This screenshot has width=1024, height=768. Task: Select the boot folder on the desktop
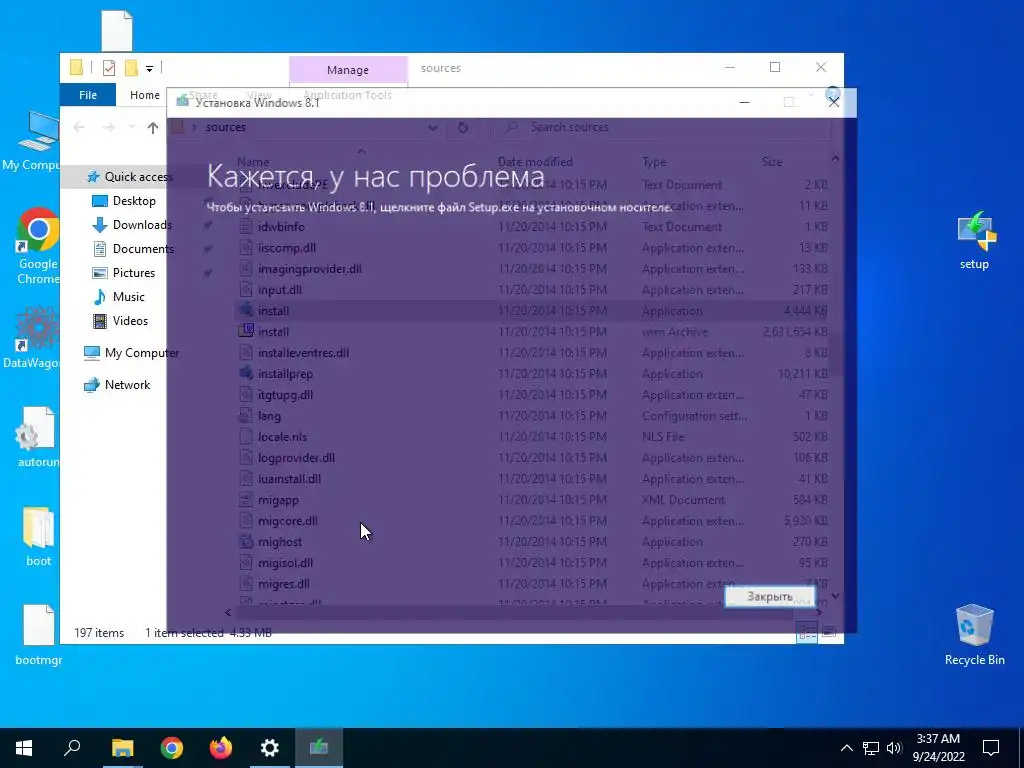pos(39,536)
